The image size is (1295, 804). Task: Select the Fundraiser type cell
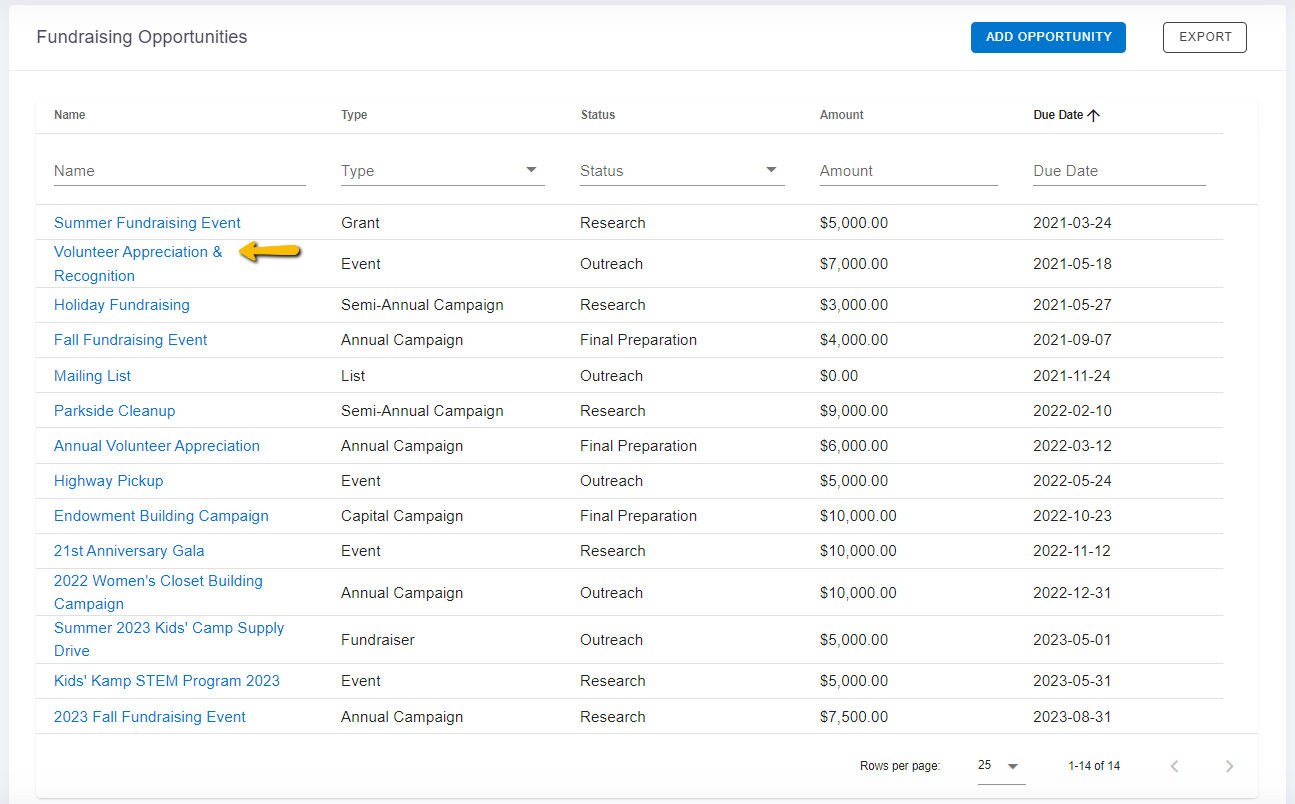(x=378, y=640)
